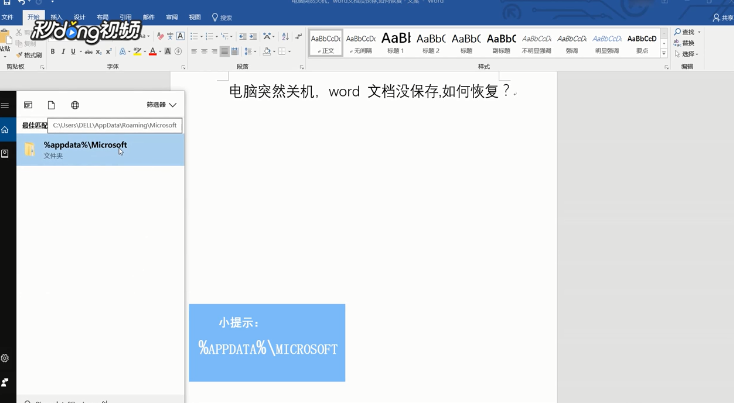Toggle bold formatting in the Font group
Viewport: 734px width, 403px height.
[52, 51]
